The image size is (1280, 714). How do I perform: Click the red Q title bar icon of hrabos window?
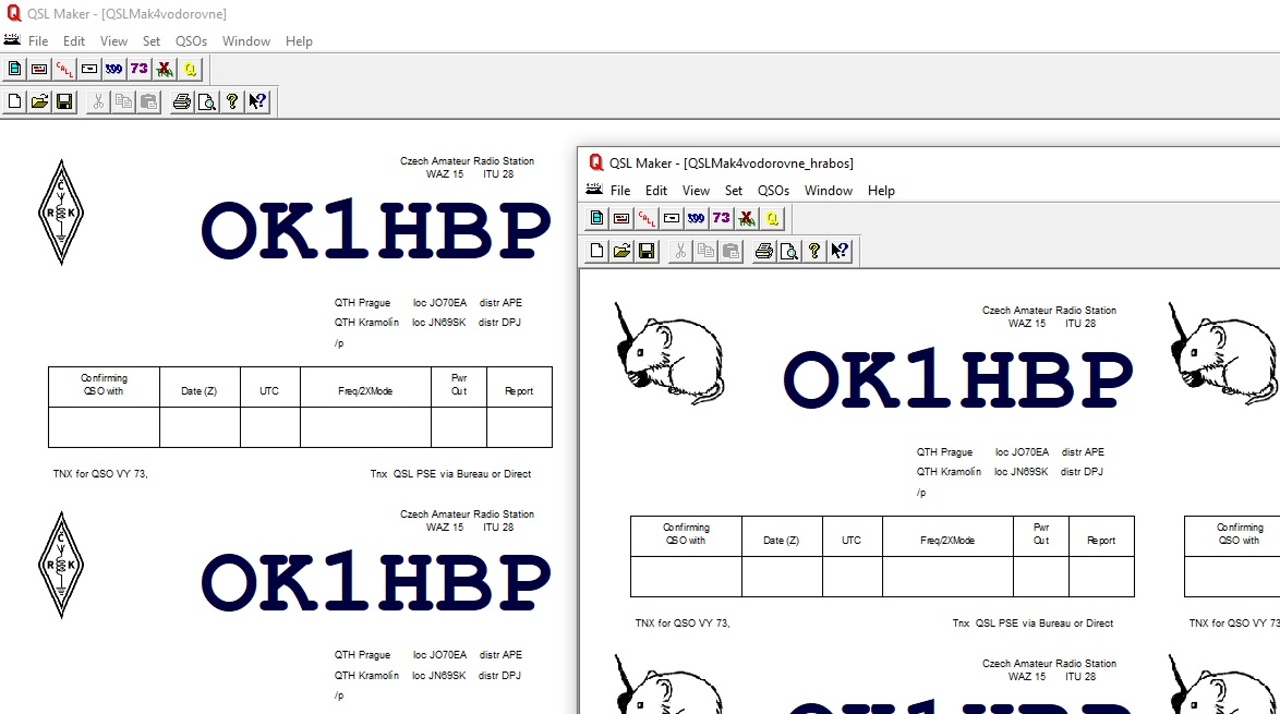pos(595,162)
